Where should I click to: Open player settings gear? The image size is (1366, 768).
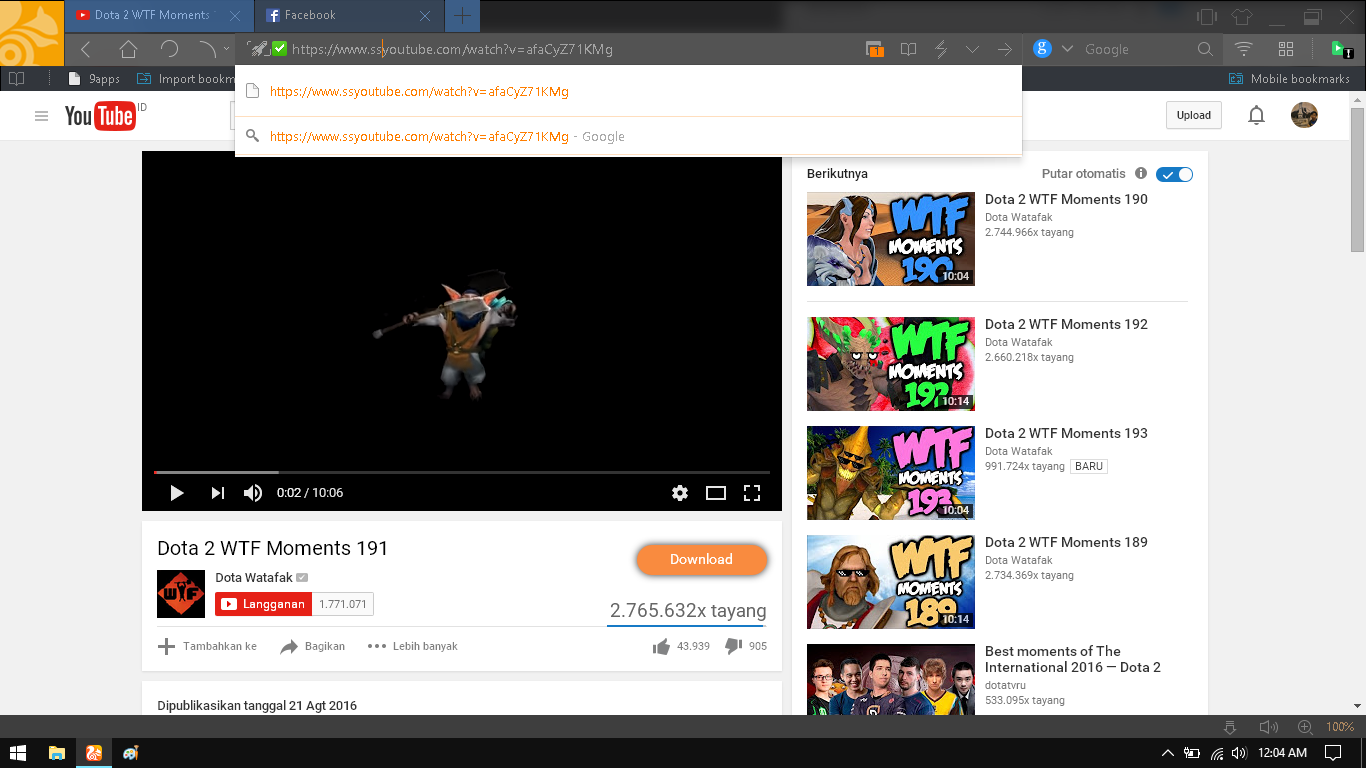point(680,492)
